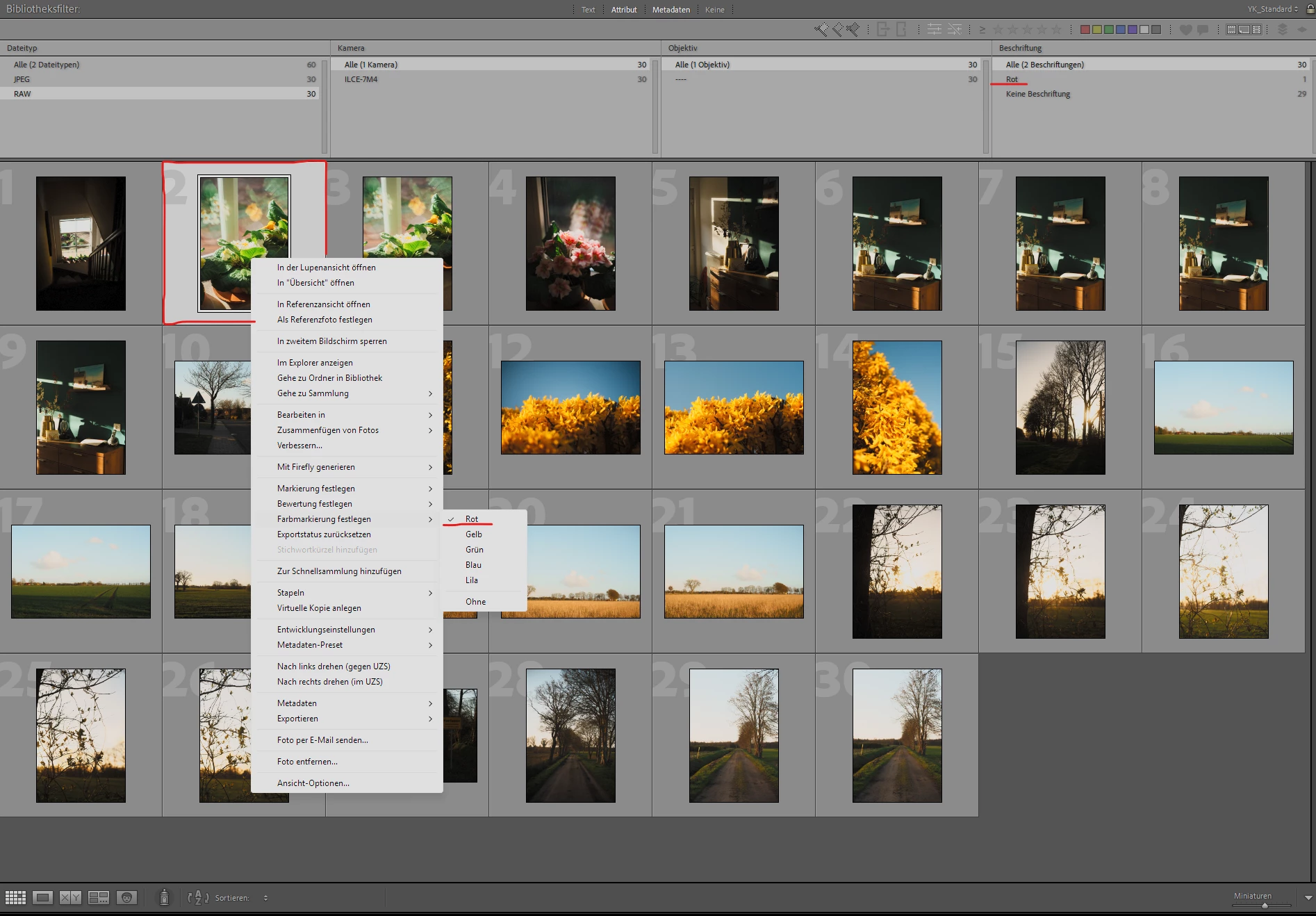Select the Painter spray can tool
Viewport: 1316px width, 916px height.
tap(164, 897)
